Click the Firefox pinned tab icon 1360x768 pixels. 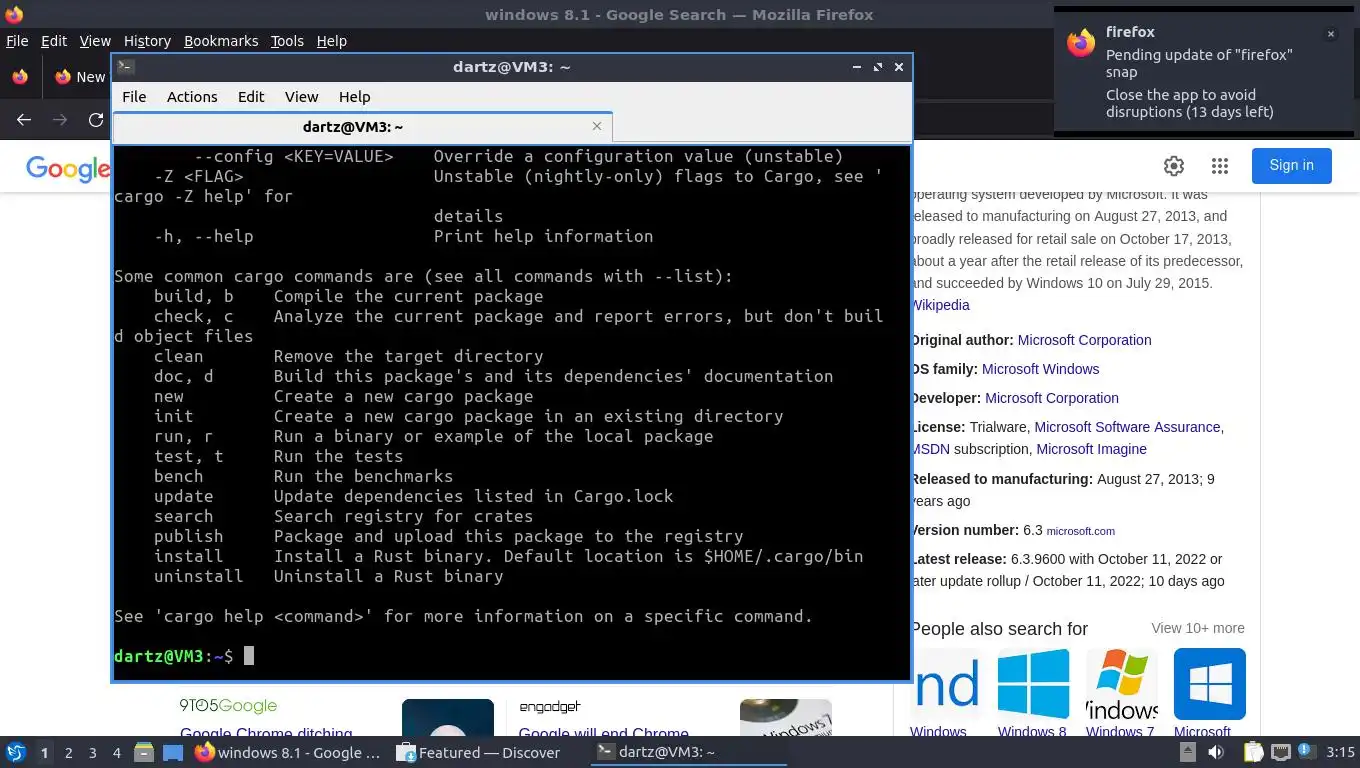20,77
